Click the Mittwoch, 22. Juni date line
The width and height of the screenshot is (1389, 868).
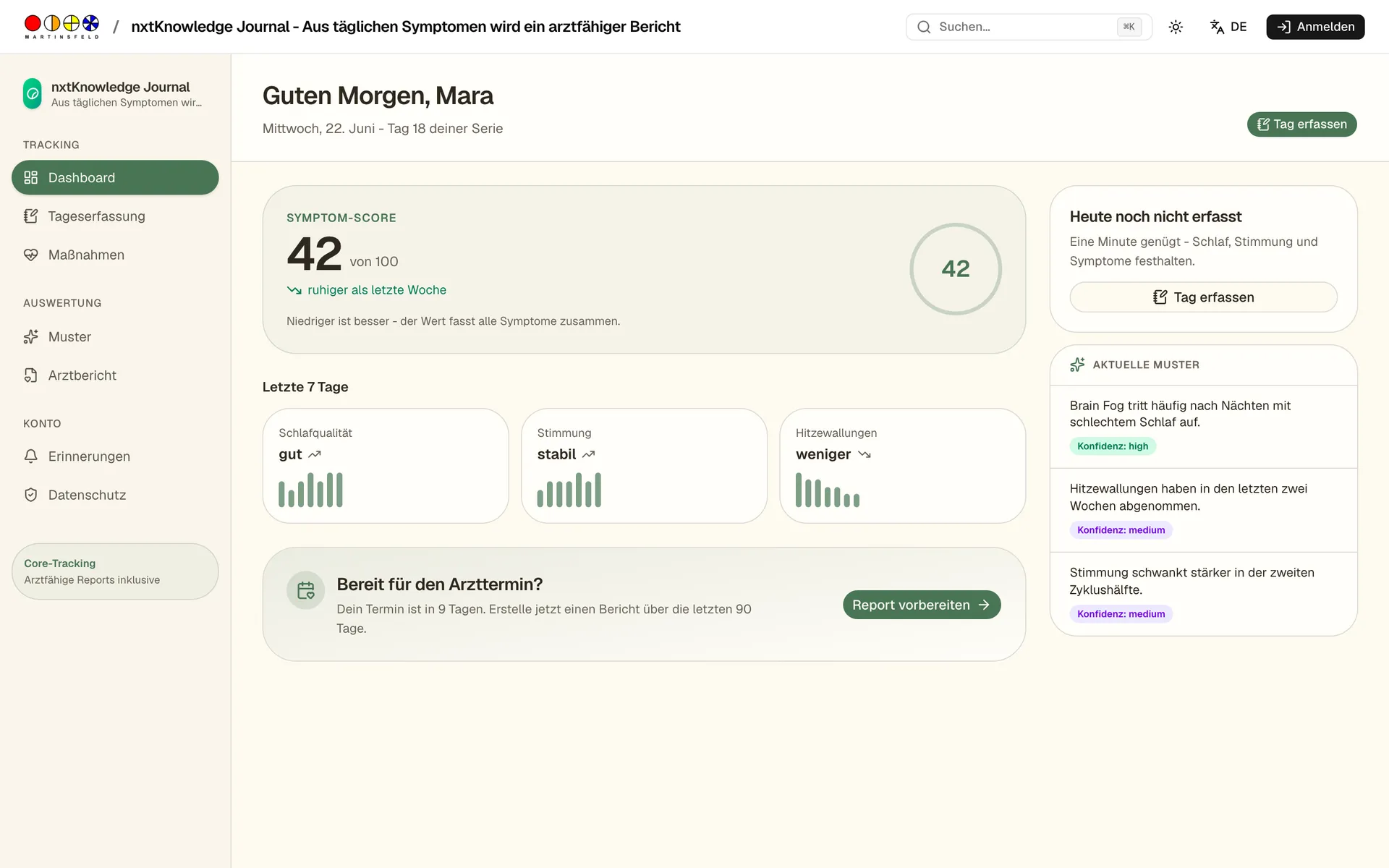coord(383,129)
